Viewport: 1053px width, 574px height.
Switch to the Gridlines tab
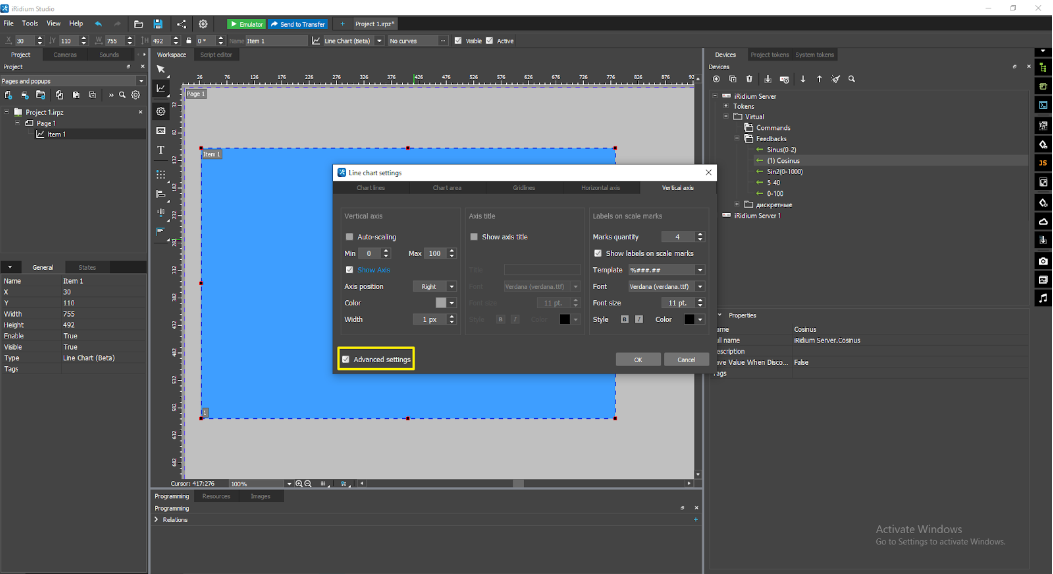point(523,188)
